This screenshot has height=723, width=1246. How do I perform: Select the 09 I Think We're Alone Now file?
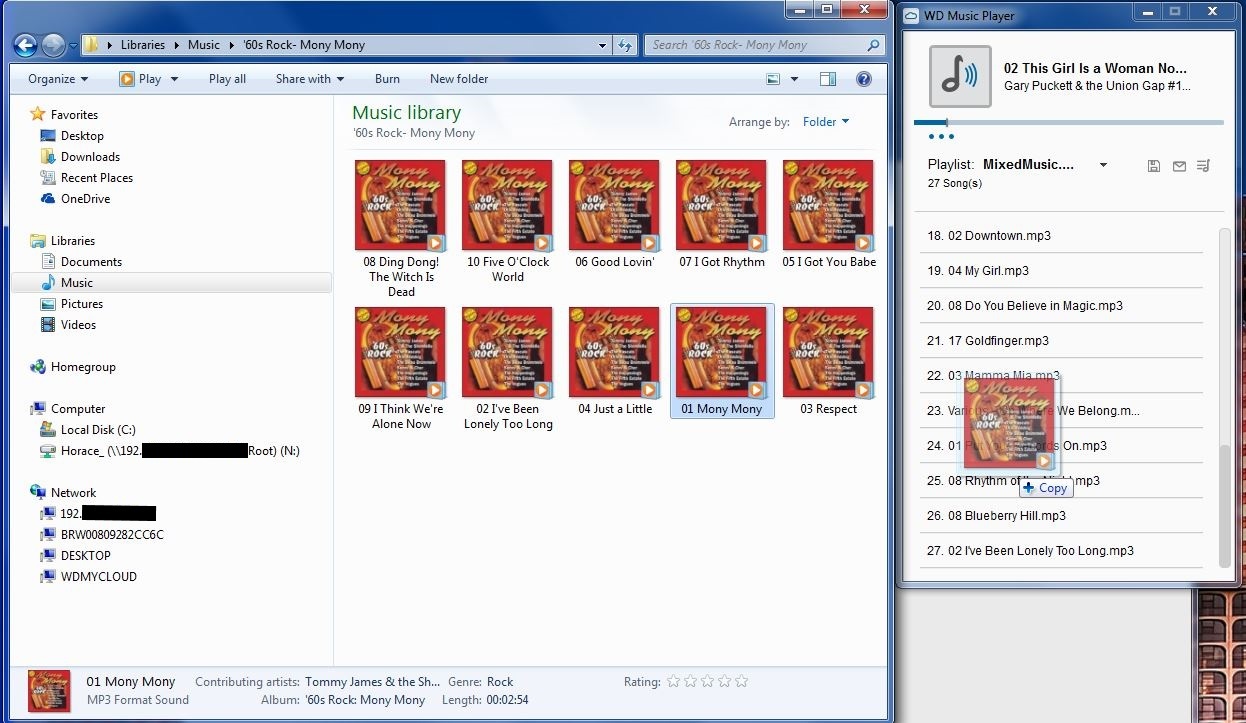point(401,368)
